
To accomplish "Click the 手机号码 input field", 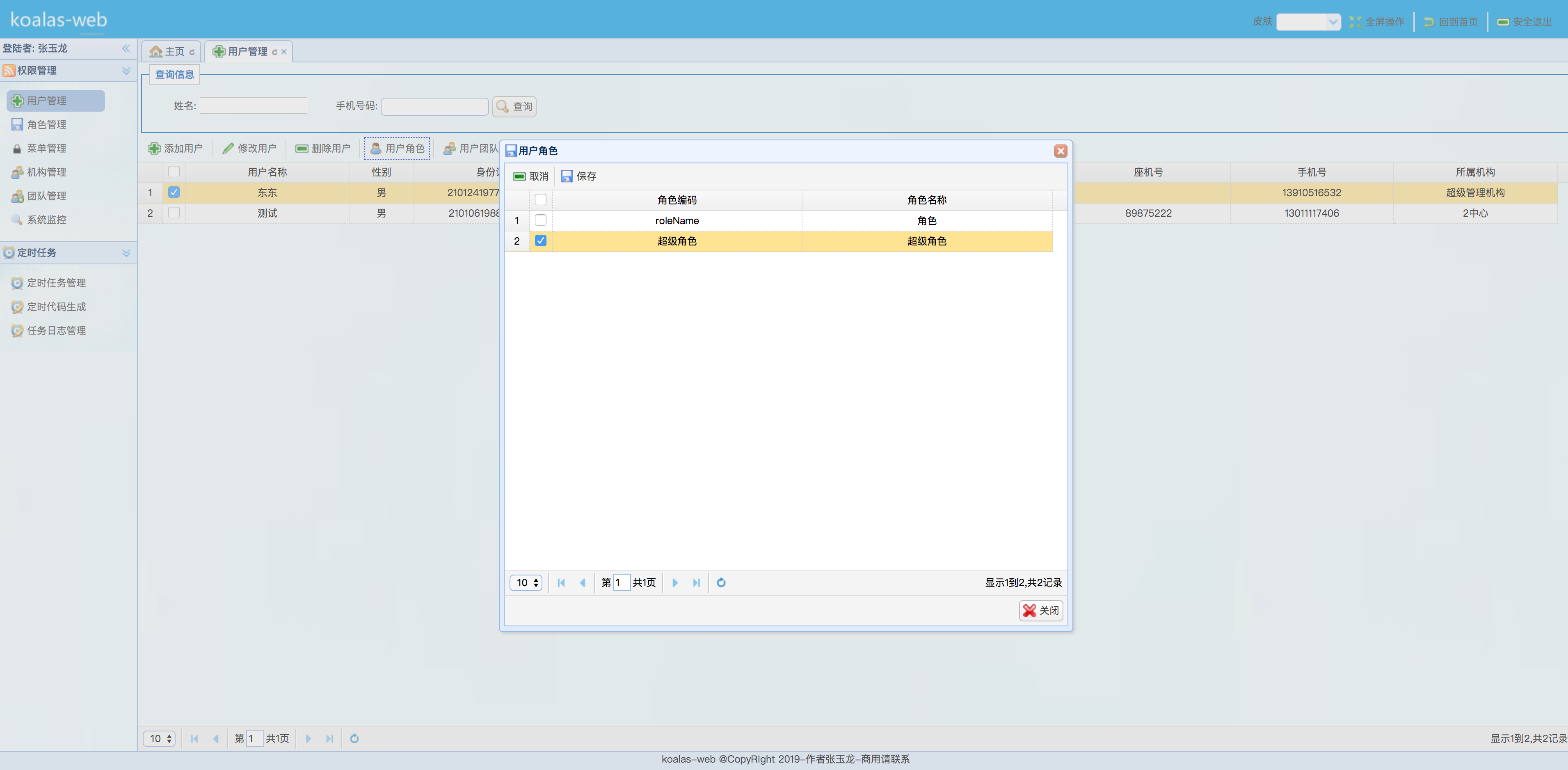I will click(x=434, y=107).
